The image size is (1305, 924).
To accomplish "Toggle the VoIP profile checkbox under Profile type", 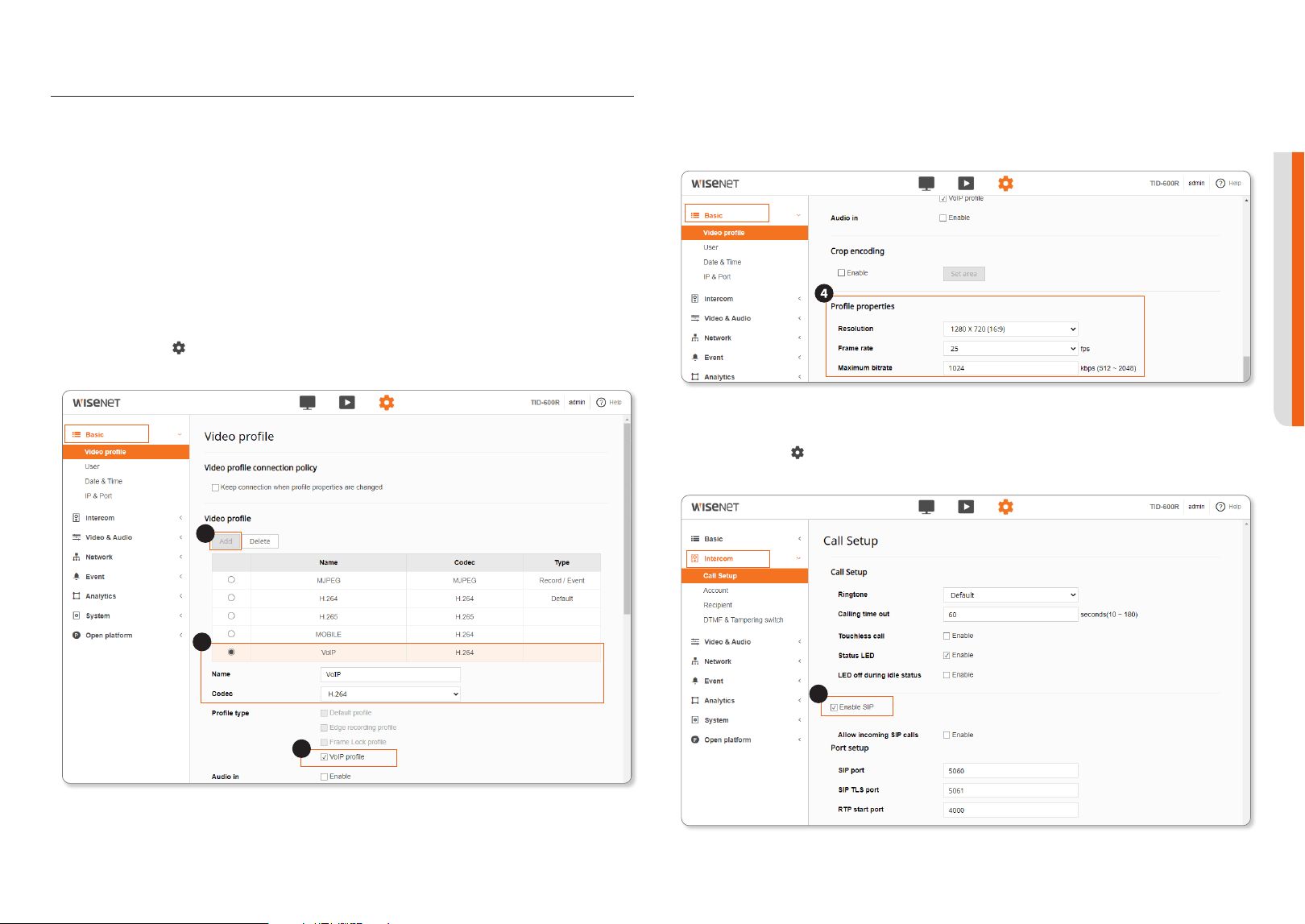I will 324,757.
